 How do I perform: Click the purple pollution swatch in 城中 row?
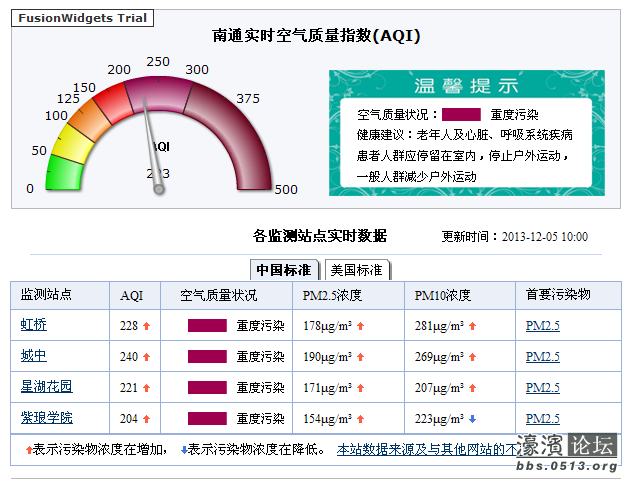tap(207, 356)
